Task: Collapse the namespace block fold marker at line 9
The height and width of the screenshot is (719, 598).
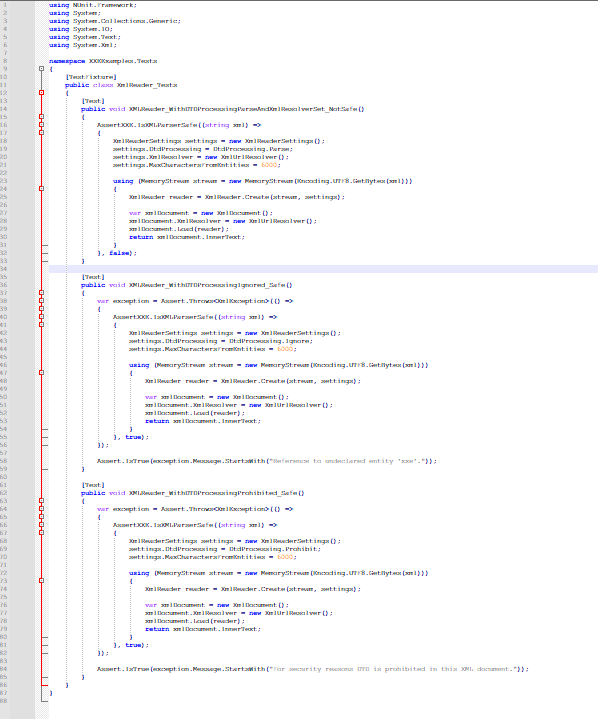Action: click(41, 69)
